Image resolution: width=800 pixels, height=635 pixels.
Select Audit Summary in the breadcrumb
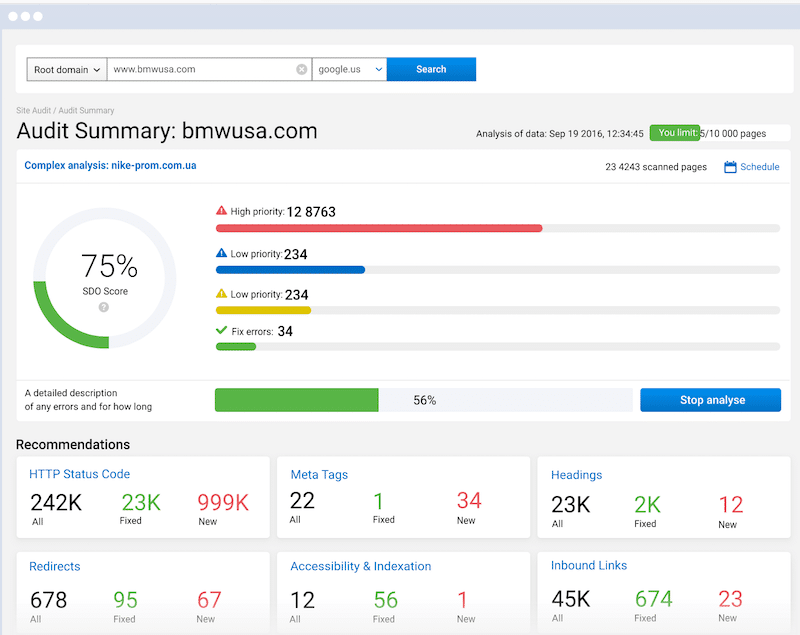(86, 110)
